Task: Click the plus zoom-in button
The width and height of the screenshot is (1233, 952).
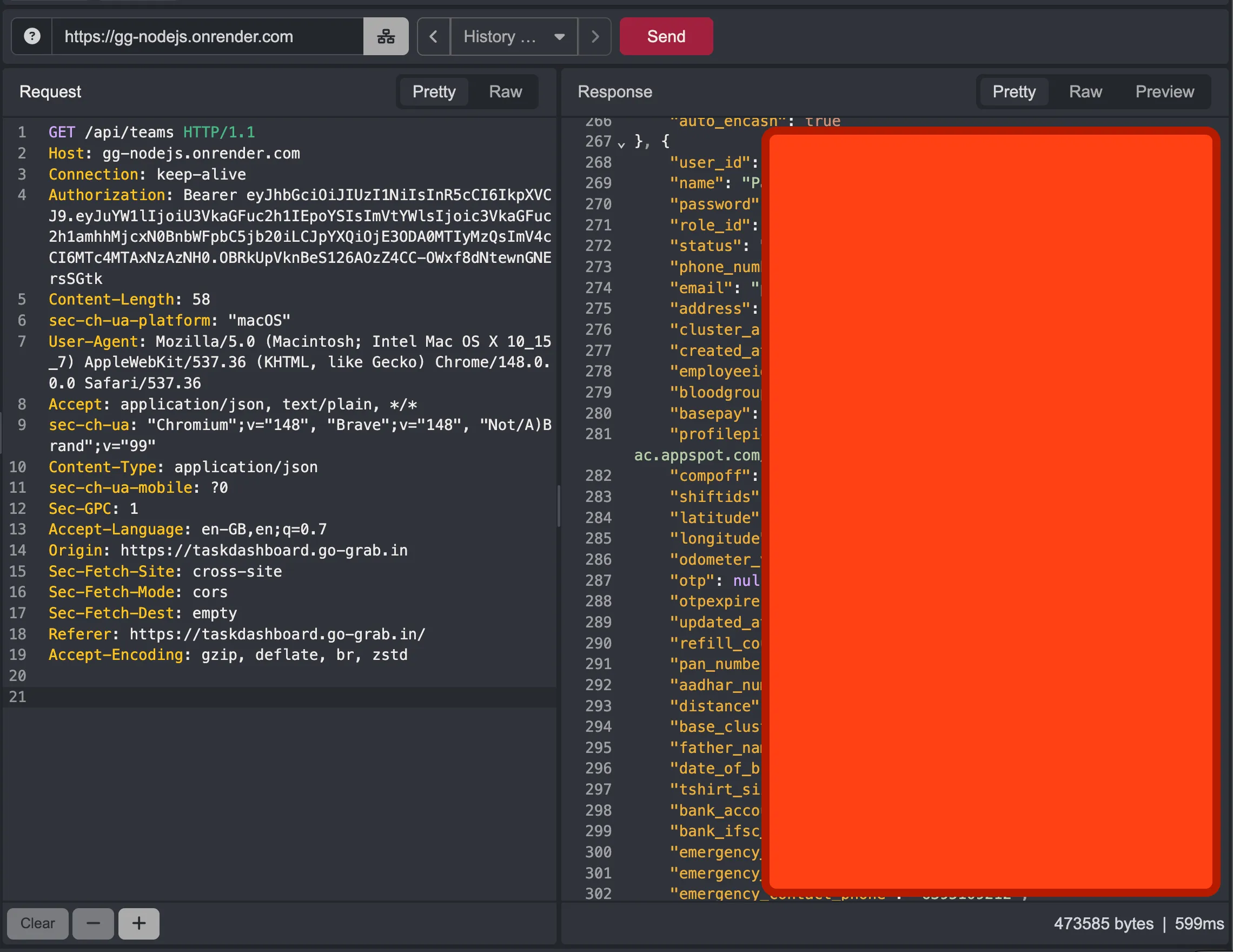Action: (139, 923)
